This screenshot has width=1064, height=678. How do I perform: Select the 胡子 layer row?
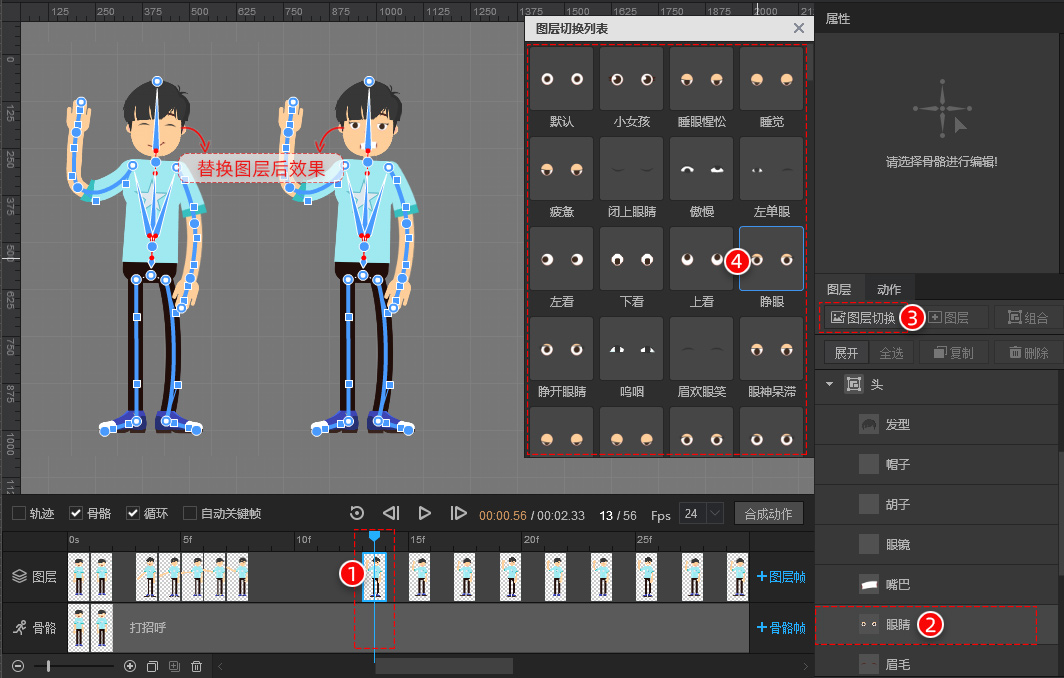[x=936, y=505]
